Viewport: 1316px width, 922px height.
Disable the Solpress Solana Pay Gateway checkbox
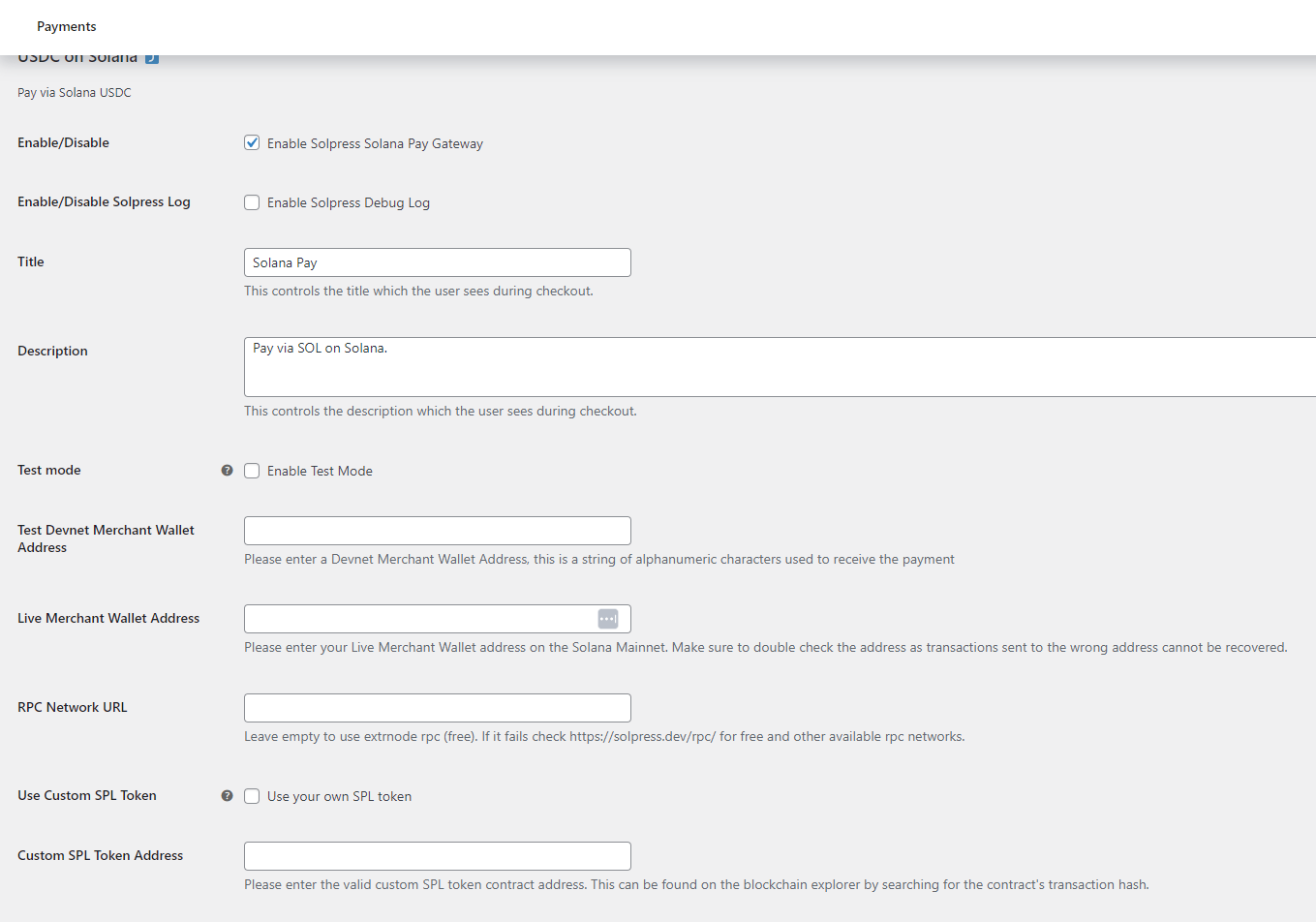[x=252, y=142]
